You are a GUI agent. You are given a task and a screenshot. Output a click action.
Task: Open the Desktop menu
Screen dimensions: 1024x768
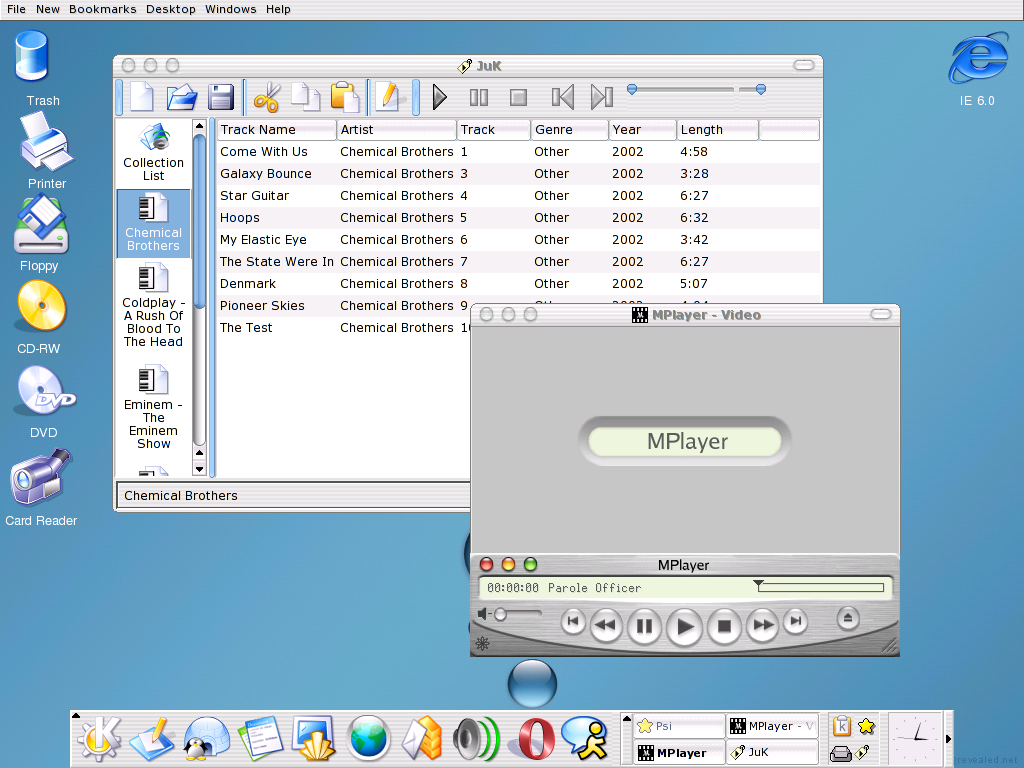pos(170,9)
